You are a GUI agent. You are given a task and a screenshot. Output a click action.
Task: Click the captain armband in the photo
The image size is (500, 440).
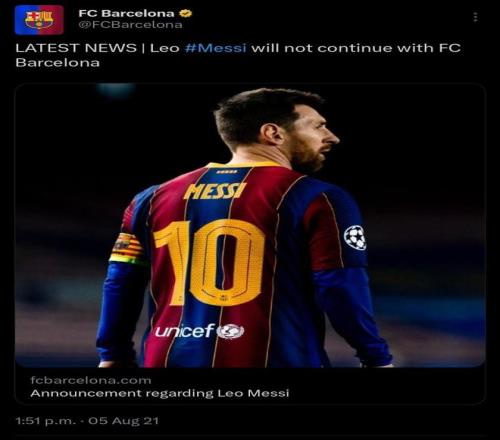pos(127,249)
